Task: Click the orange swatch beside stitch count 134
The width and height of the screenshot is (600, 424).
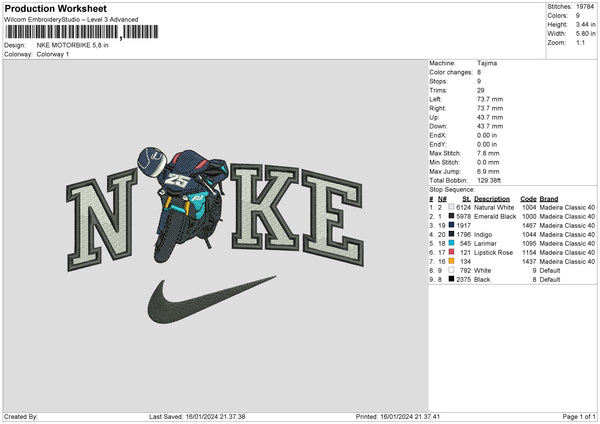Action: click(x=452, y=261)
